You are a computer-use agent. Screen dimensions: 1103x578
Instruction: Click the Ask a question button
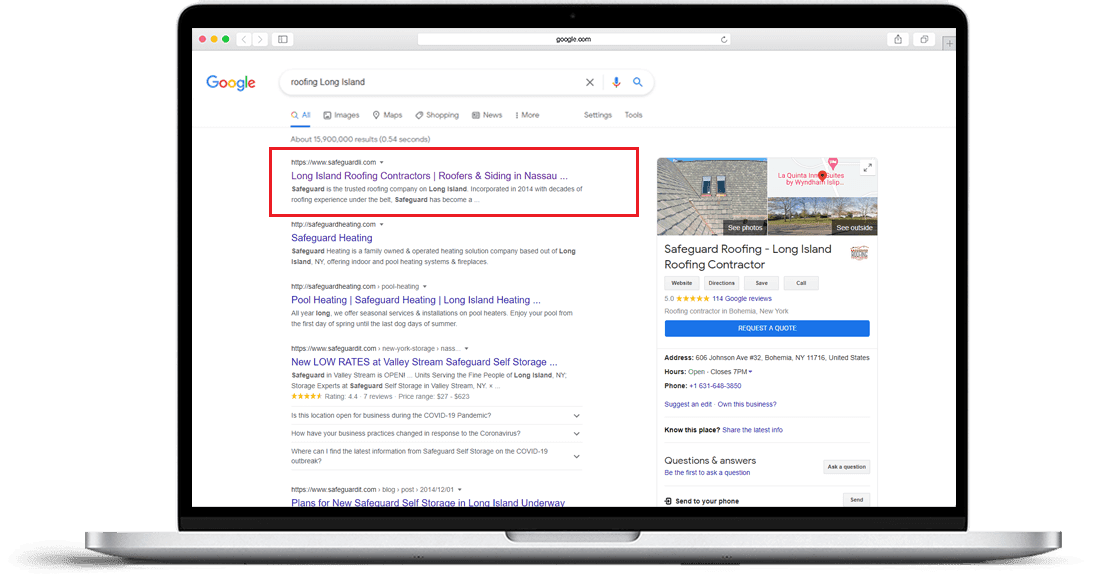846,467
